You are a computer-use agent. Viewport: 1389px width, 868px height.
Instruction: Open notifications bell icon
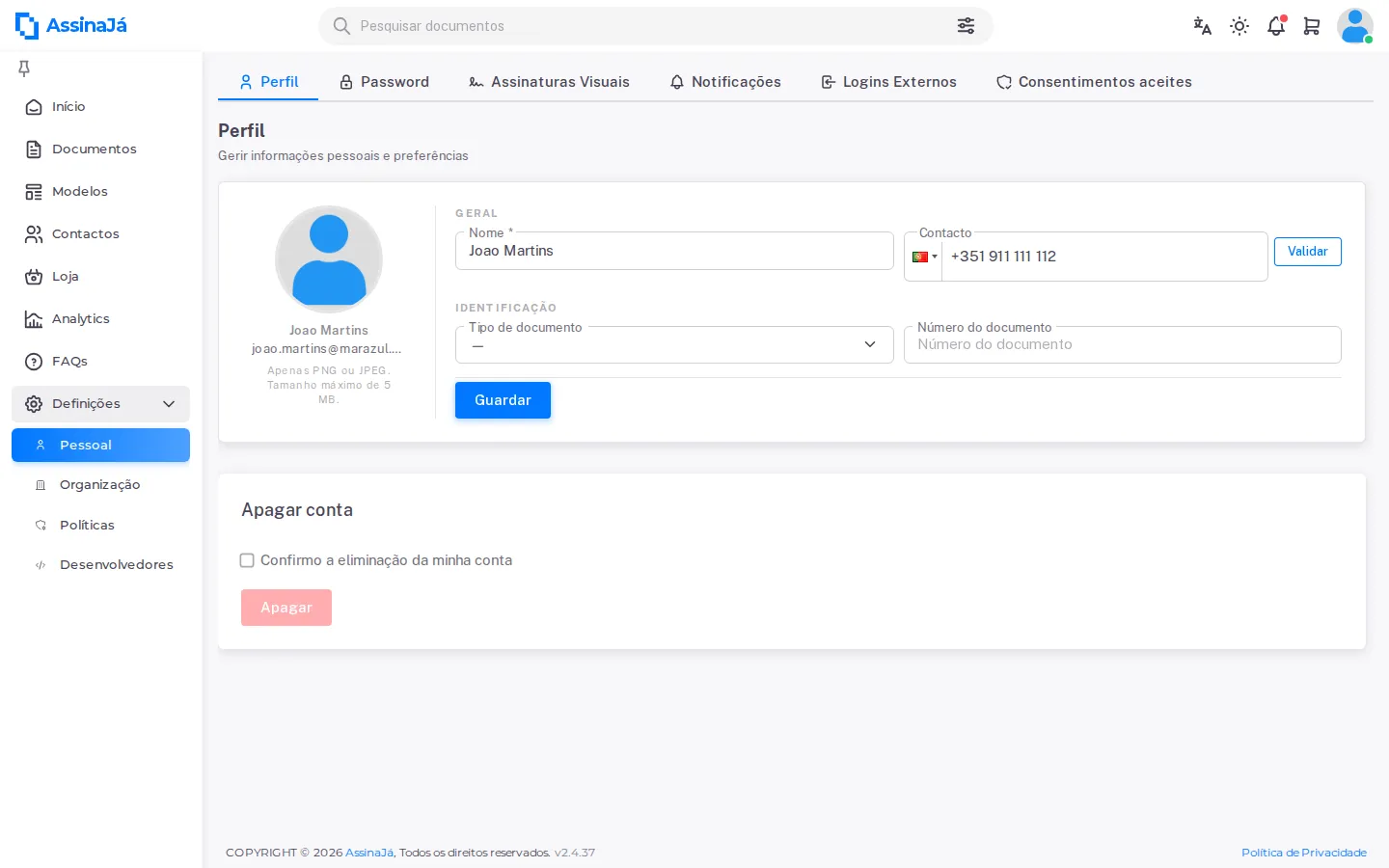click(x=1276, y=26)
